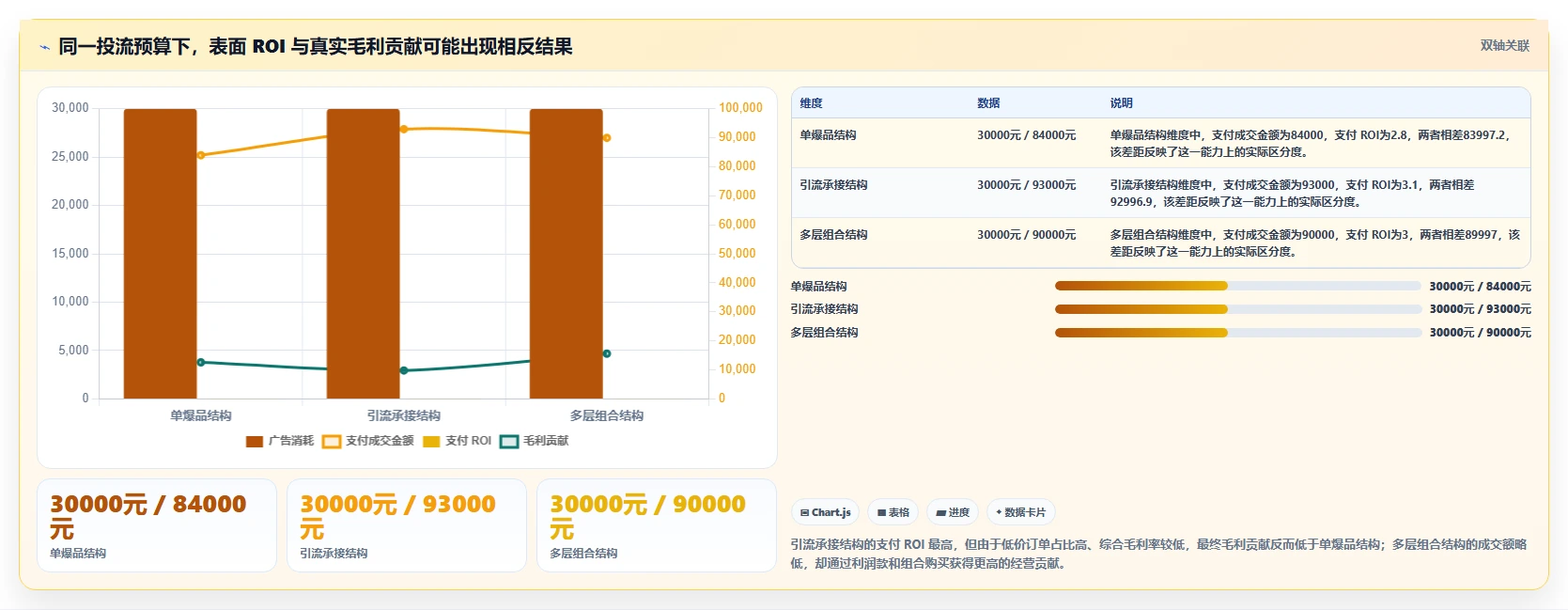
Task: Click table cell 30000元 / 84000元
Action: [1026, 135]
